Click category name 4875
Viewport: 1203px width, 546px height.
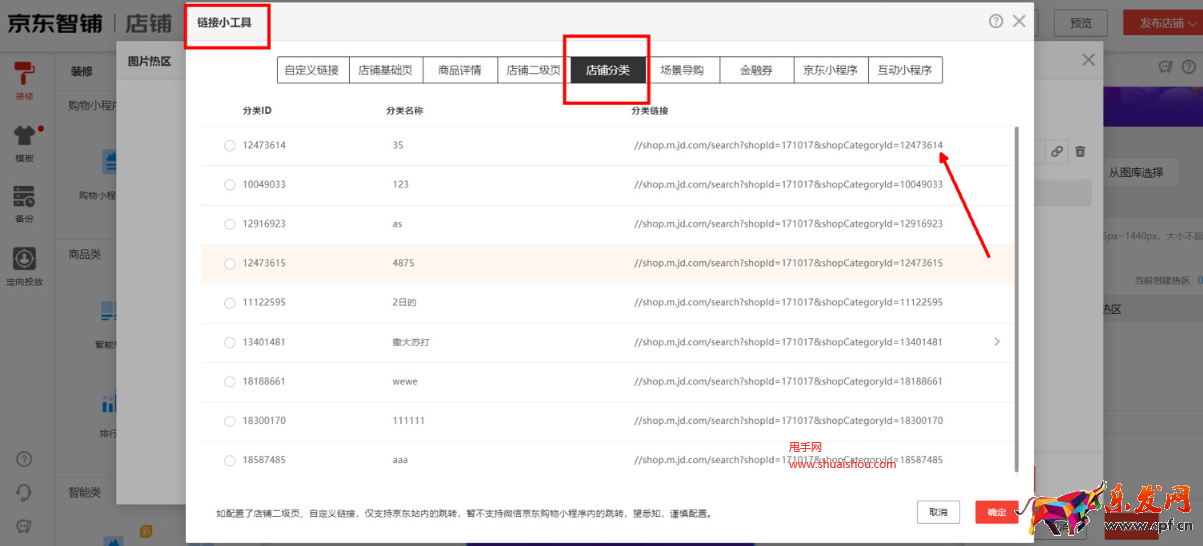pos(403,263)
